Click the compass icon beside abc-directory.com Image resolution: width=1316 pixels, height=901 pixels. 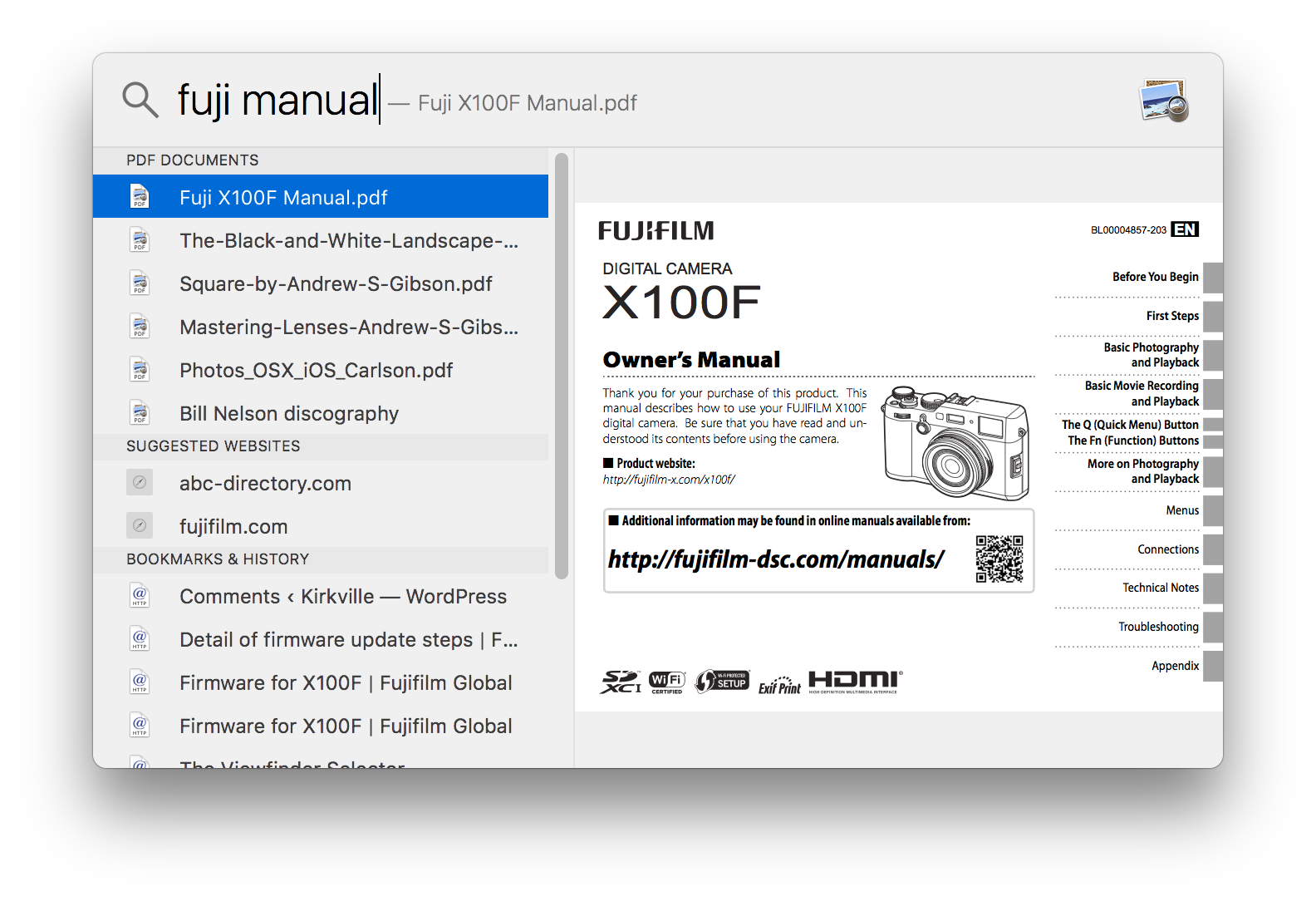pyautogui.click(x=140, y=483)
